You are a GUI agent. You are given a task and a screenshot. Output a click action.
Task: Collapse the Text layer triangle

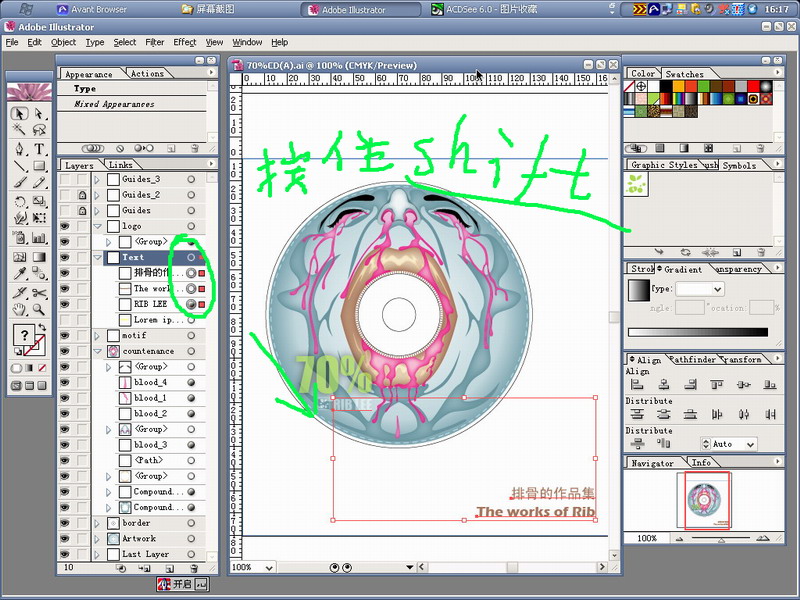[x=97, y=257]
